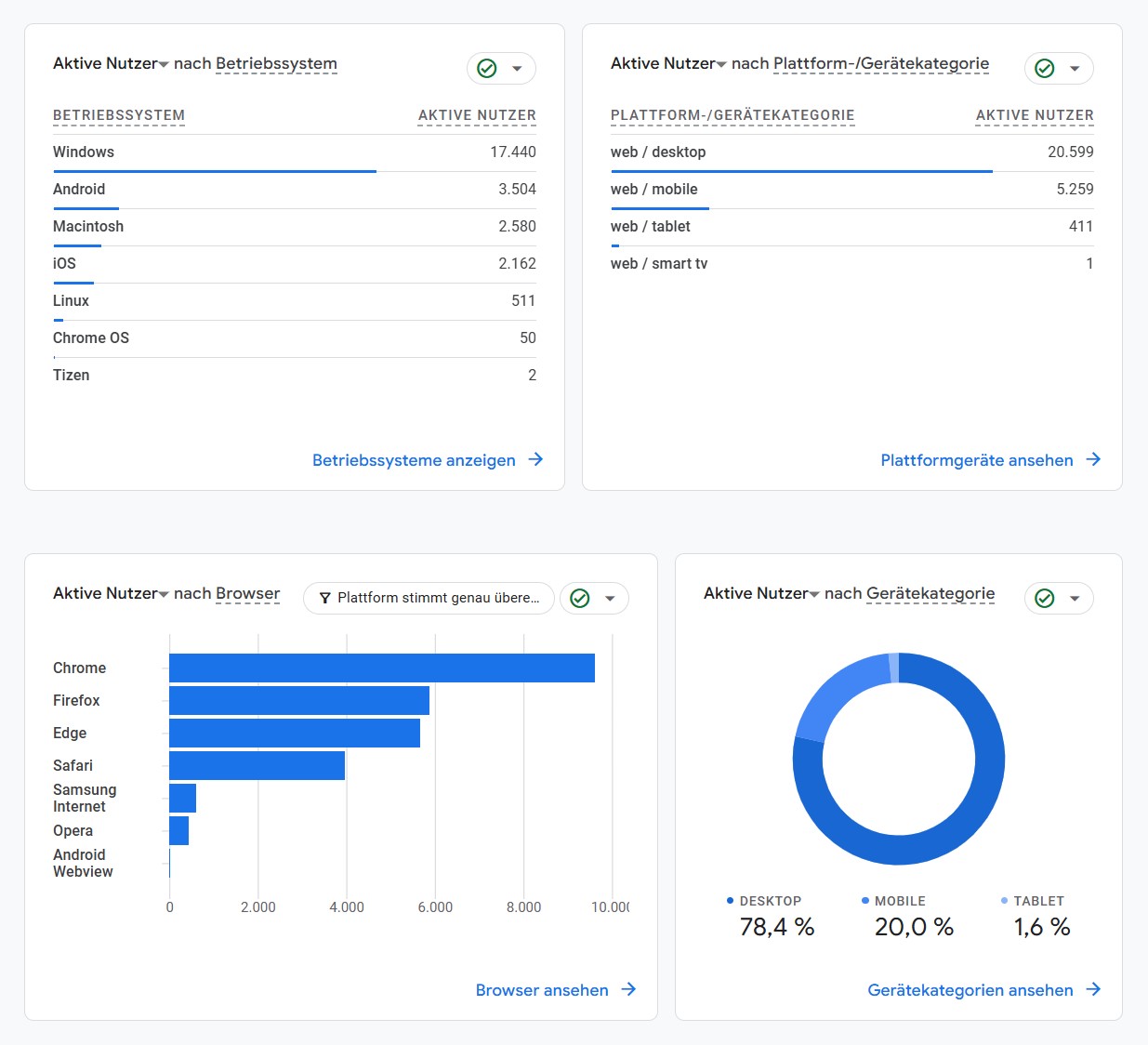Click the green checkmark in the Plattform-/Gerätekategorie card

pos(1044,69)
